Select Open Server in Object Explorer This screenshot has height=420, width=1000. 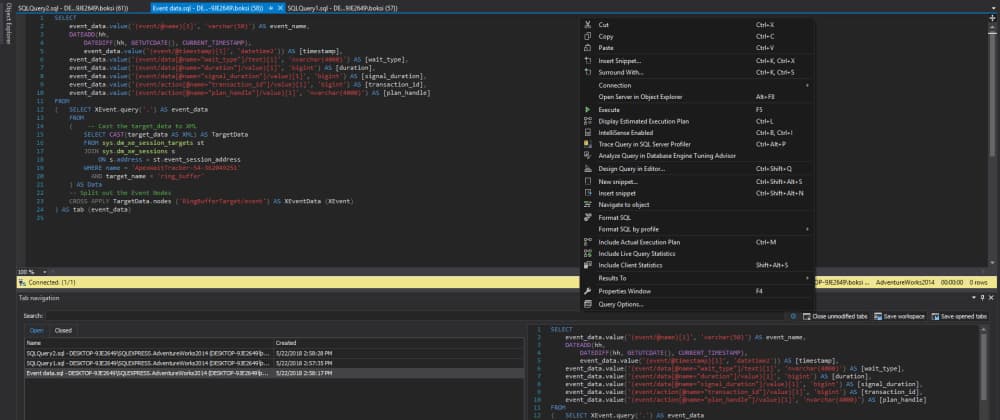coord(697,97)
